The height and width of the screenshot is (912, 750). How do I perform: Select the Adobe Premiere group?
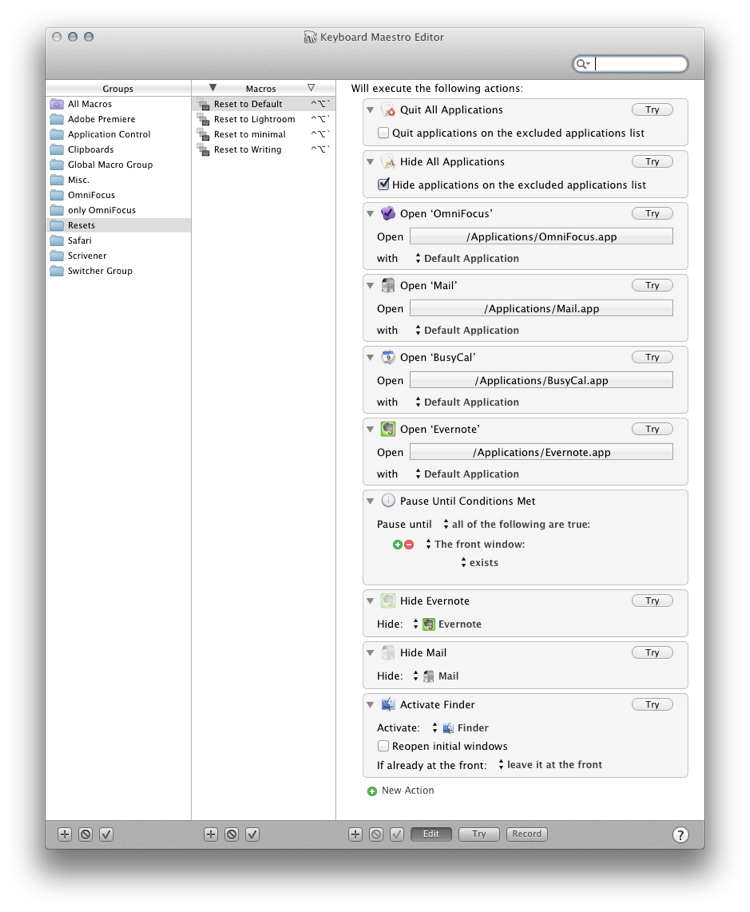click(x=118, y=119)
